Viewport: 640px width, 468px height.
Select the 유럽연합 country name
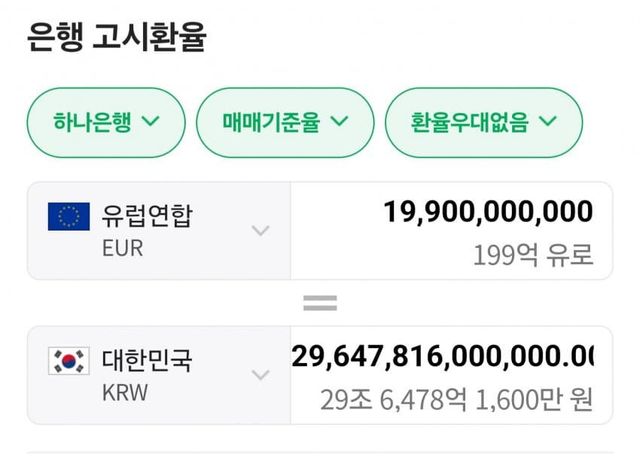pos(147,216)
